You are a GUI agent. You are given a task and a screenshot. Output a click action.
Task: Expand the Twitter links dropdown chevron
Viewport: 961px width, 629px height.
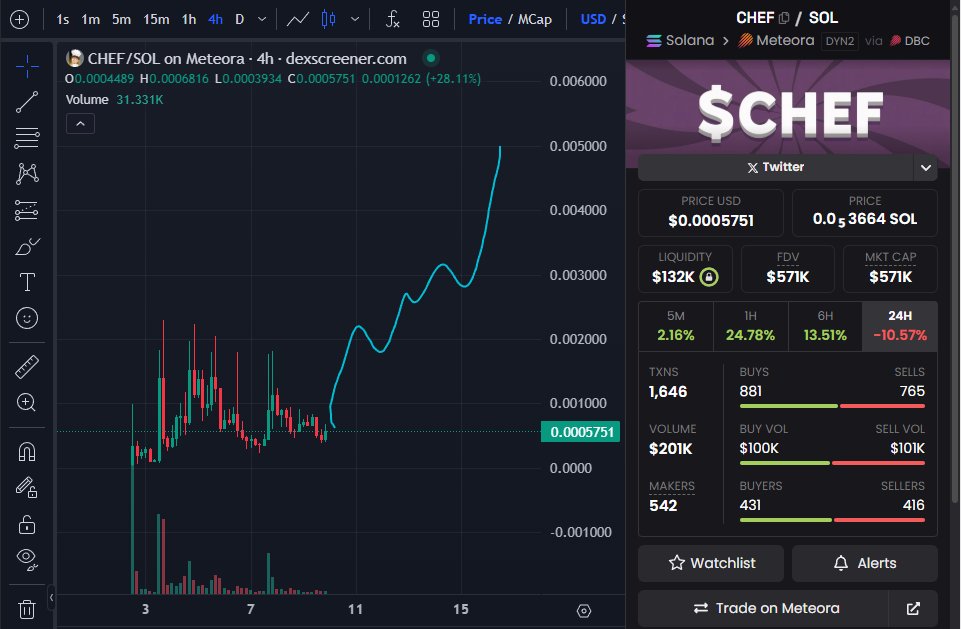[x=925, y=167]
